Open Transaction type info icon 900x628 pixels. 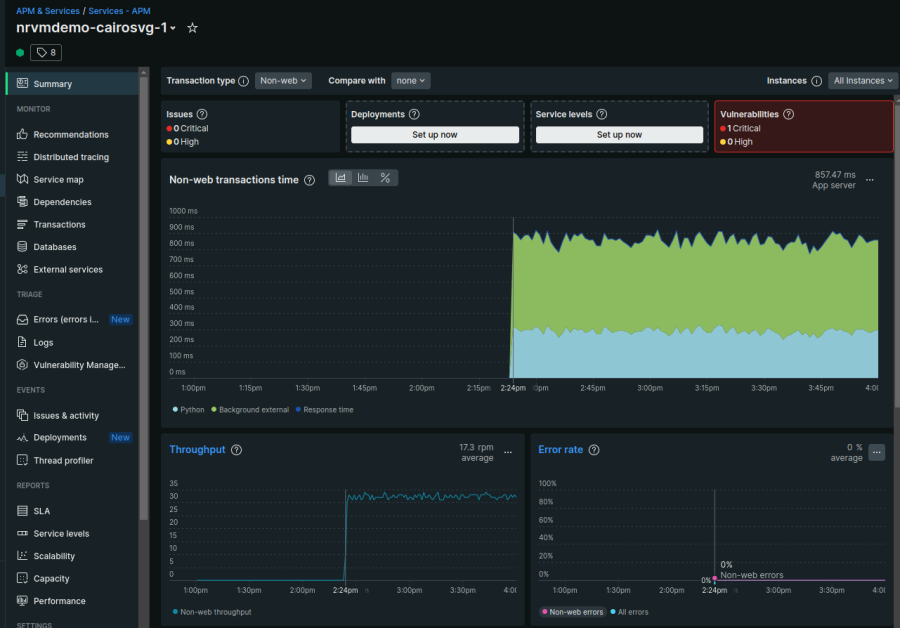243,81
